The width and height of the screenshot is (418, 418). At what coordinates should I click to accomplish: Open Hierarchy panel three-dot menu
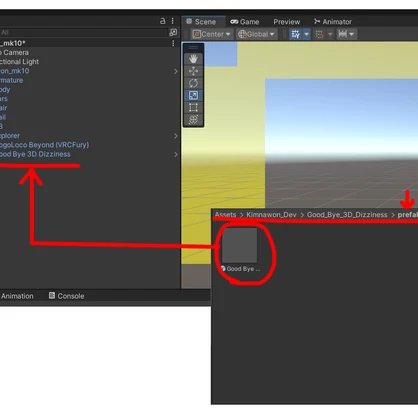tap(173, 21)
